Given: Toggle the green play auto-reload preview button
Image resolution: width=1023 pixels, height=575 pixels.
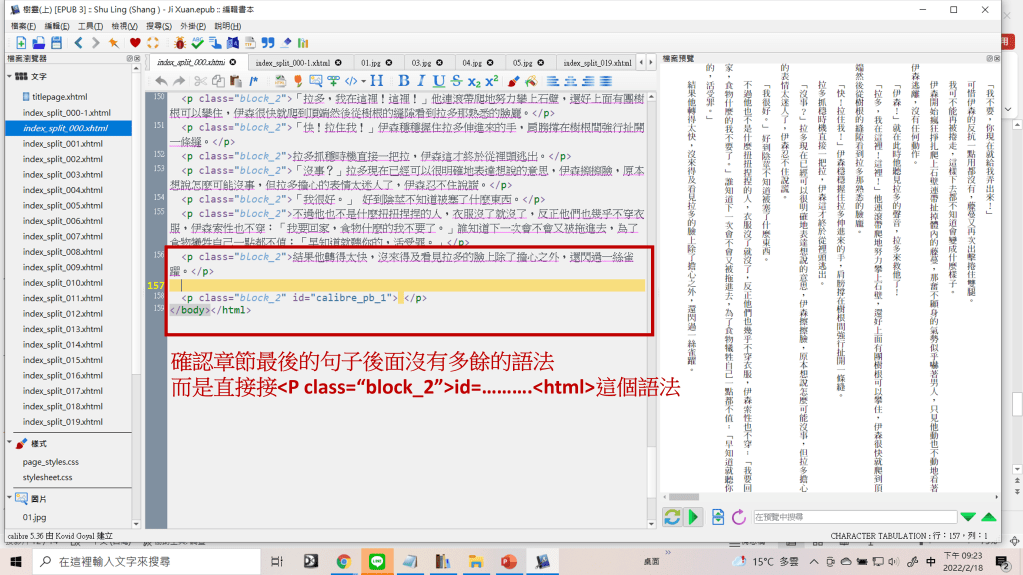Looking at the screenshot, I should pos(694,516).
